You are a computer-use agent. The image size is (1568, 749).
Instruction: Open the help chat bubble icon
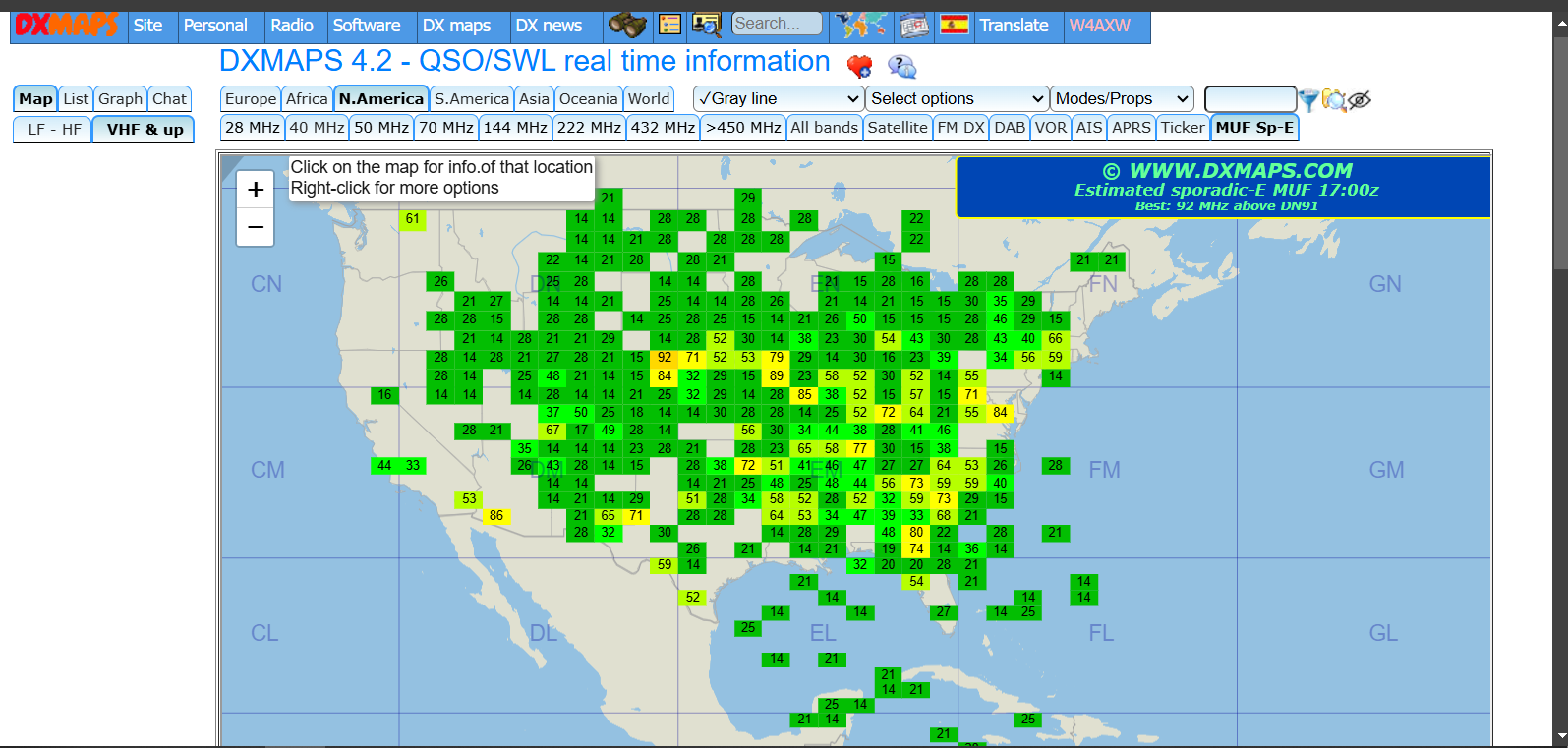[x=901, y=66]
